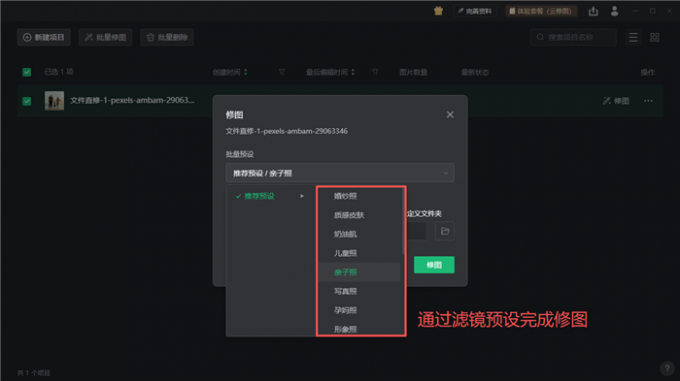
Task: Click the 最新状态 column header
Action: (x=475, y=72)
